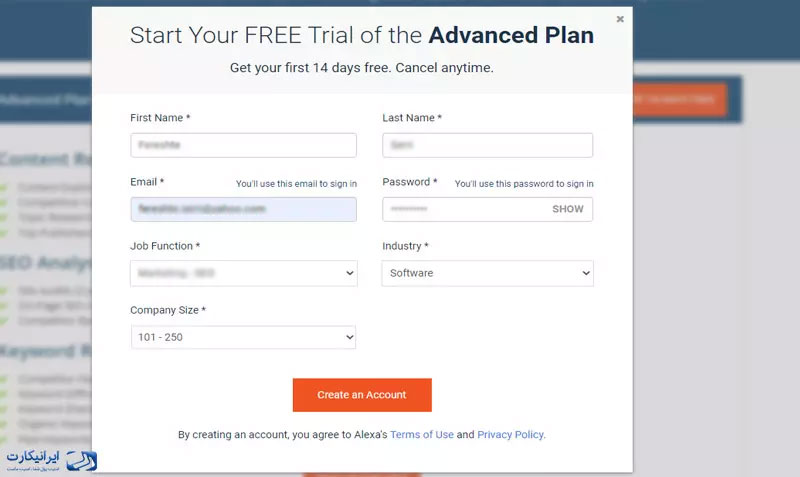This screenshot has width=800, height=477.
Task: Expand the Industry dropdown showing Software
Action: pos(488,273)
